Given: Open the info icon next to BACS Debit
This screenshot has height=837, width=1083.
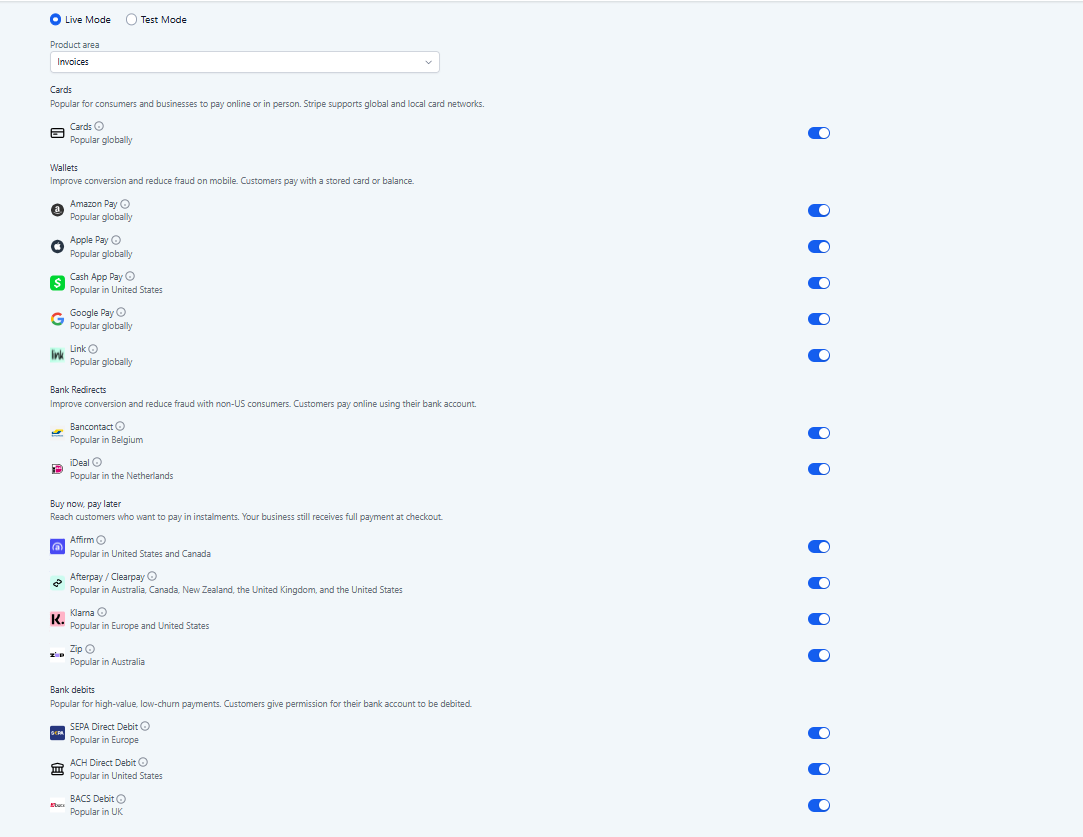Looking at the screenshot, I should [x=121, y=799].
